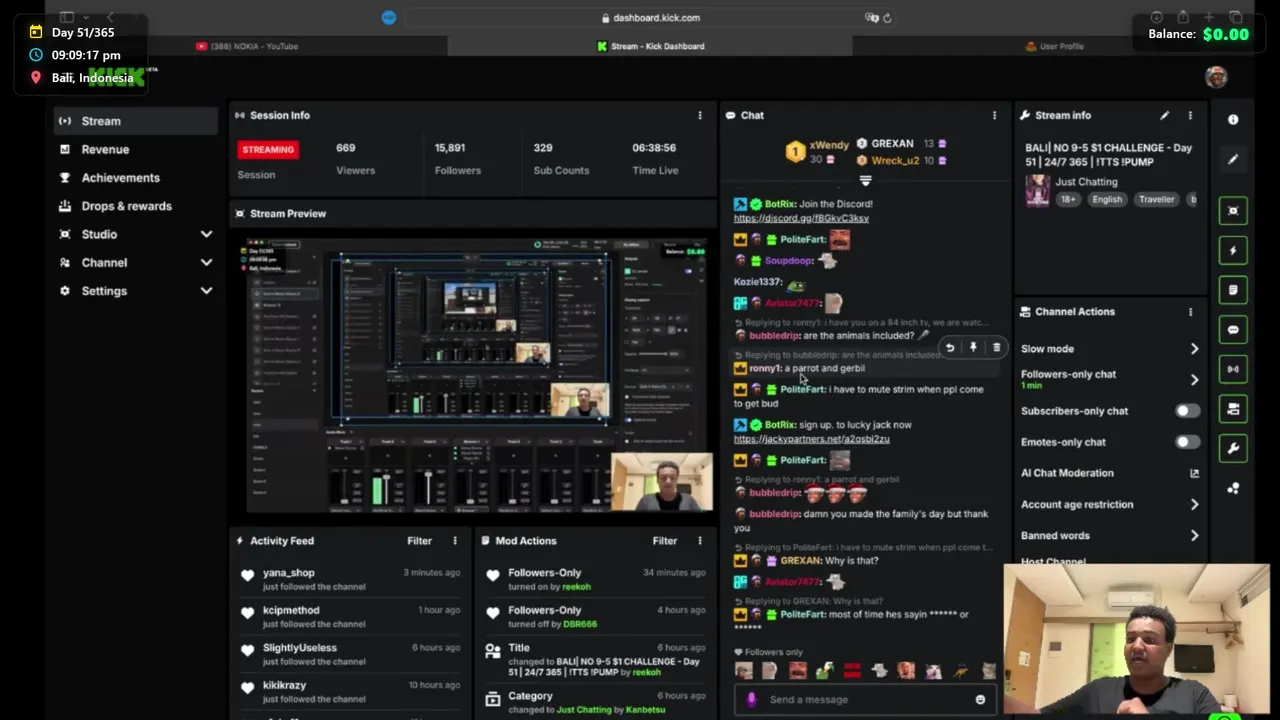Click the English stream tag
The height and width of the screenshot is (720, 1280).
click(x=1106, y=200)
